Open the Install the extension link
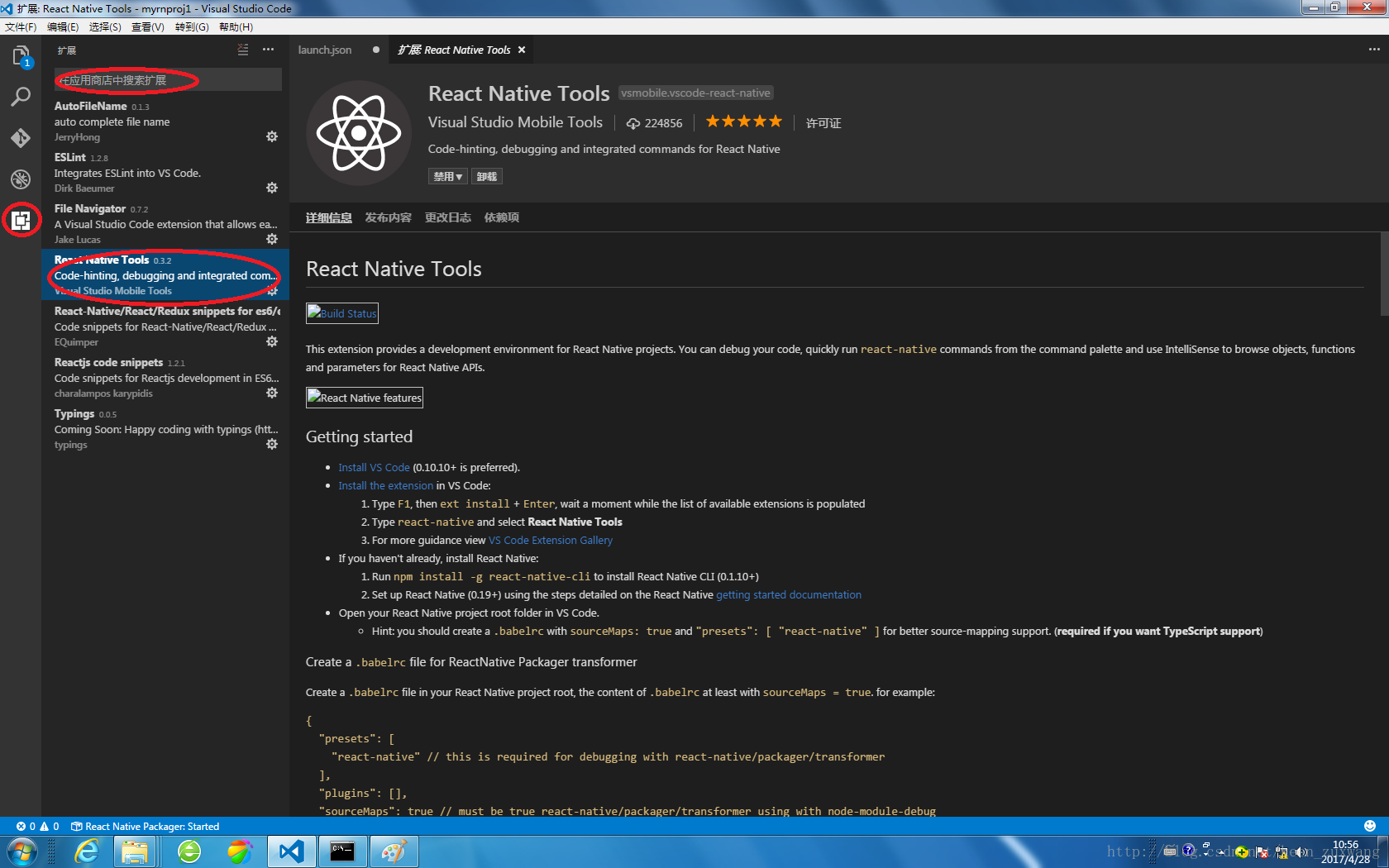 tap(385, 485)
